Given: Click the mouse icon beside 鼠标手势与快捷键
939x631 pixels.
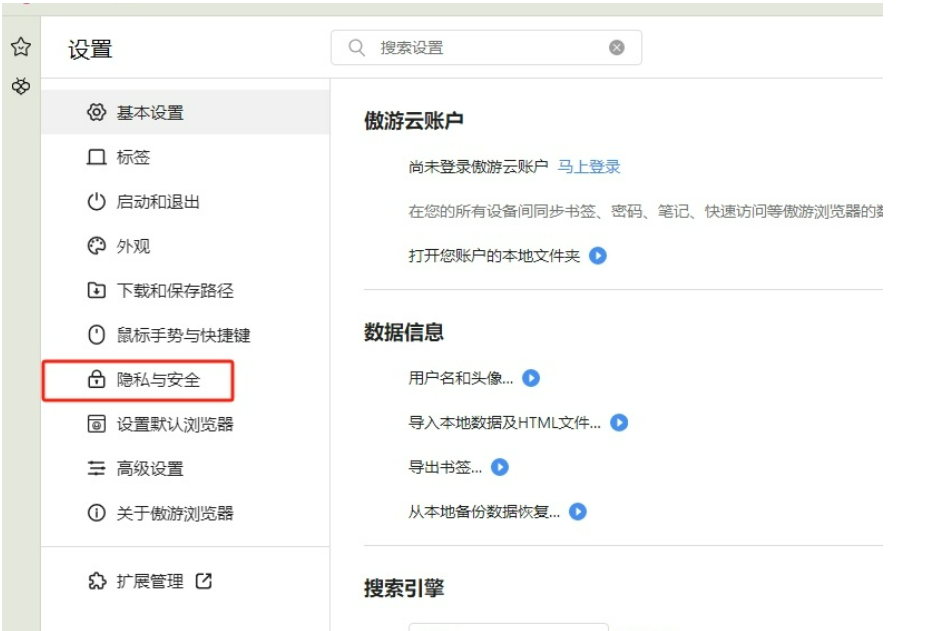Looking at the screenshot, I should coord(96,335).
